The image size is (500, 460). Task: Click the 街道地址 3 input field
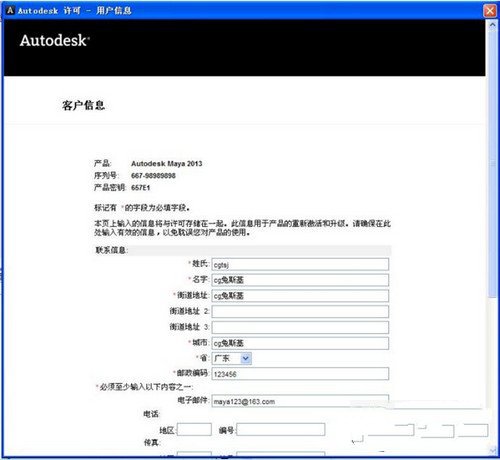[x=300, y=327]
